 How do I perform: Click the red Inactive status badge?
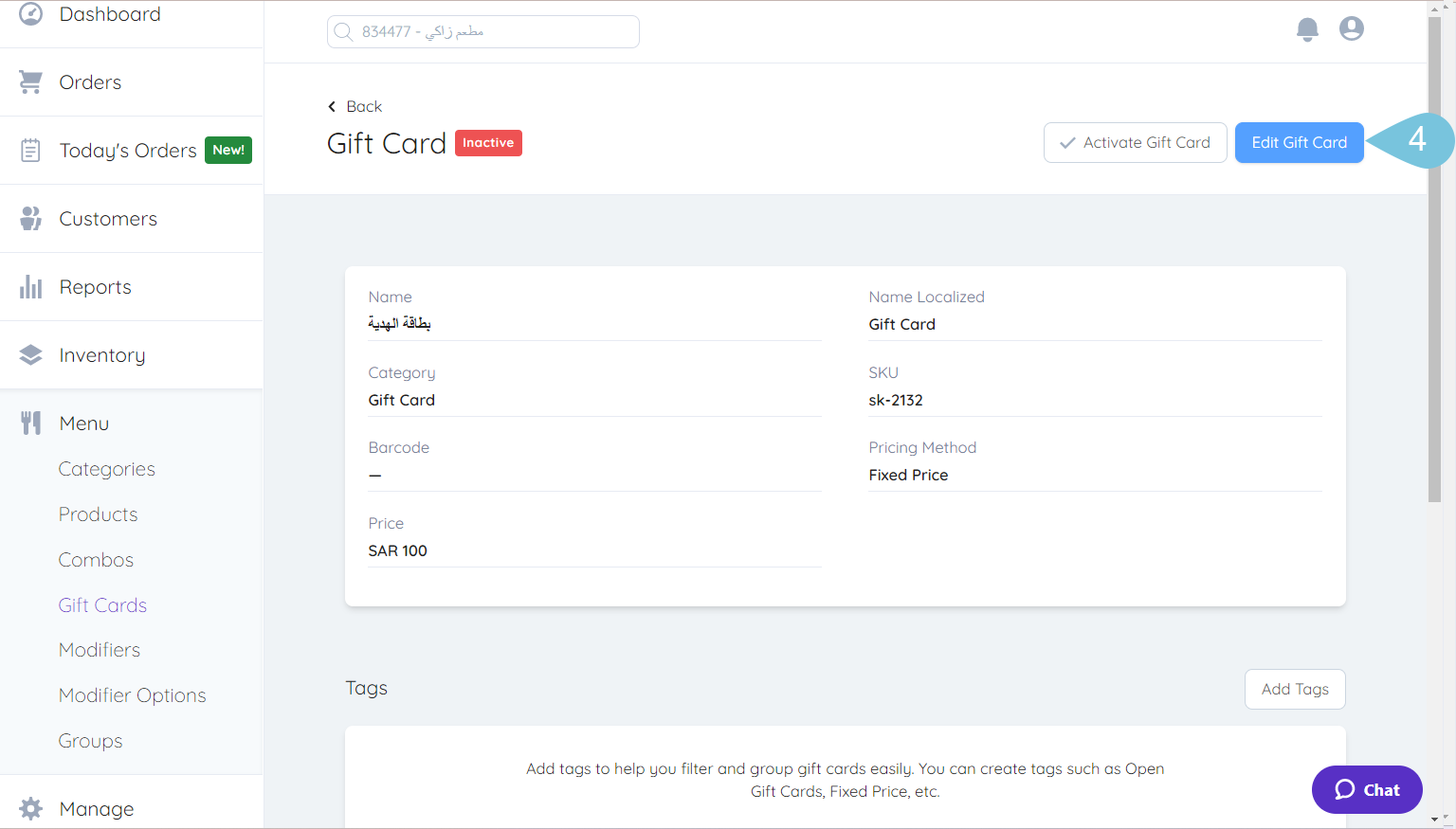pyautogui.click(x=488, y=143)
